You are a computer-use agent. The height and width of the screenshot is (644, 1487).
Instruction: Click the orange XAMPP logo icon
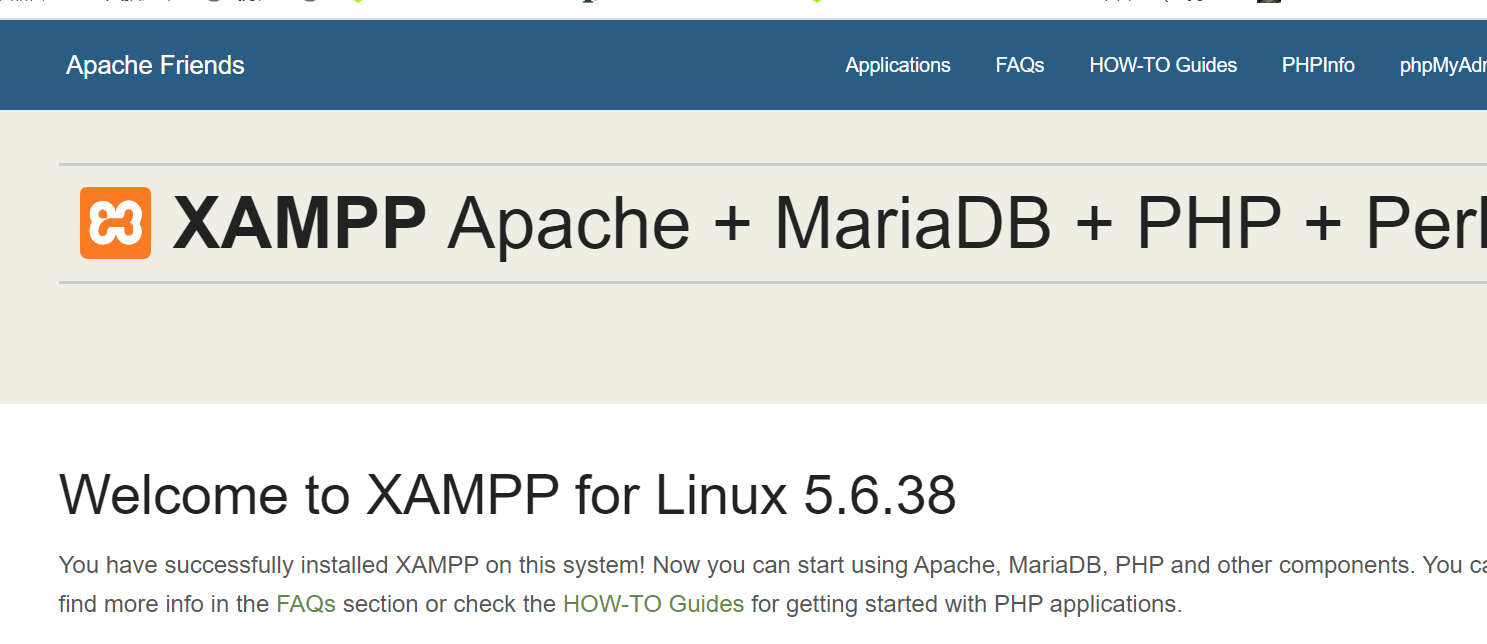(x=115, y=223)
